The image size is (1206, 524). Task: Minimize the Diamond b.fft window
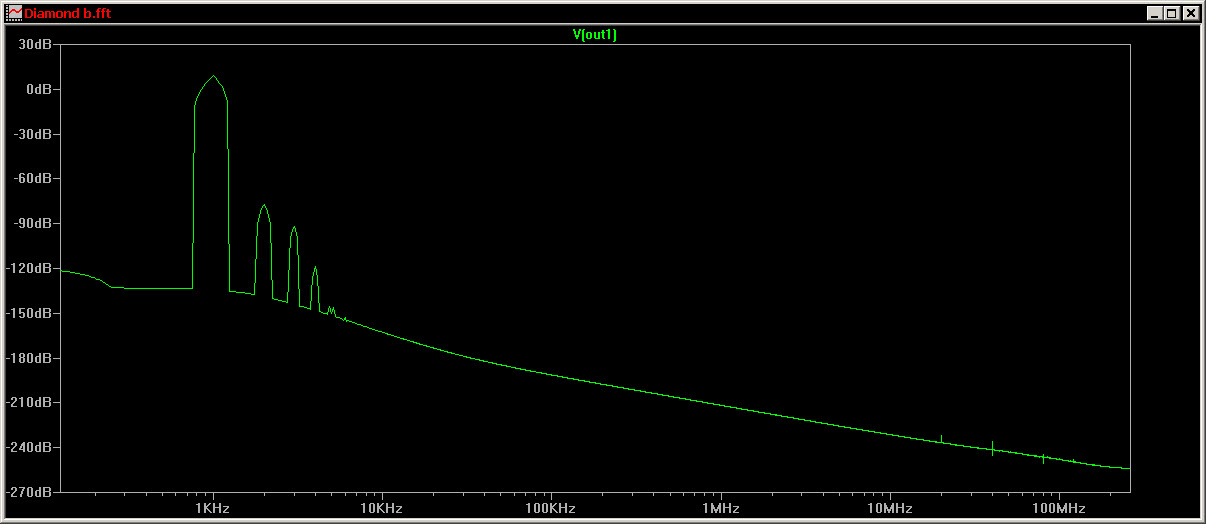click(x=1156, y=13)
